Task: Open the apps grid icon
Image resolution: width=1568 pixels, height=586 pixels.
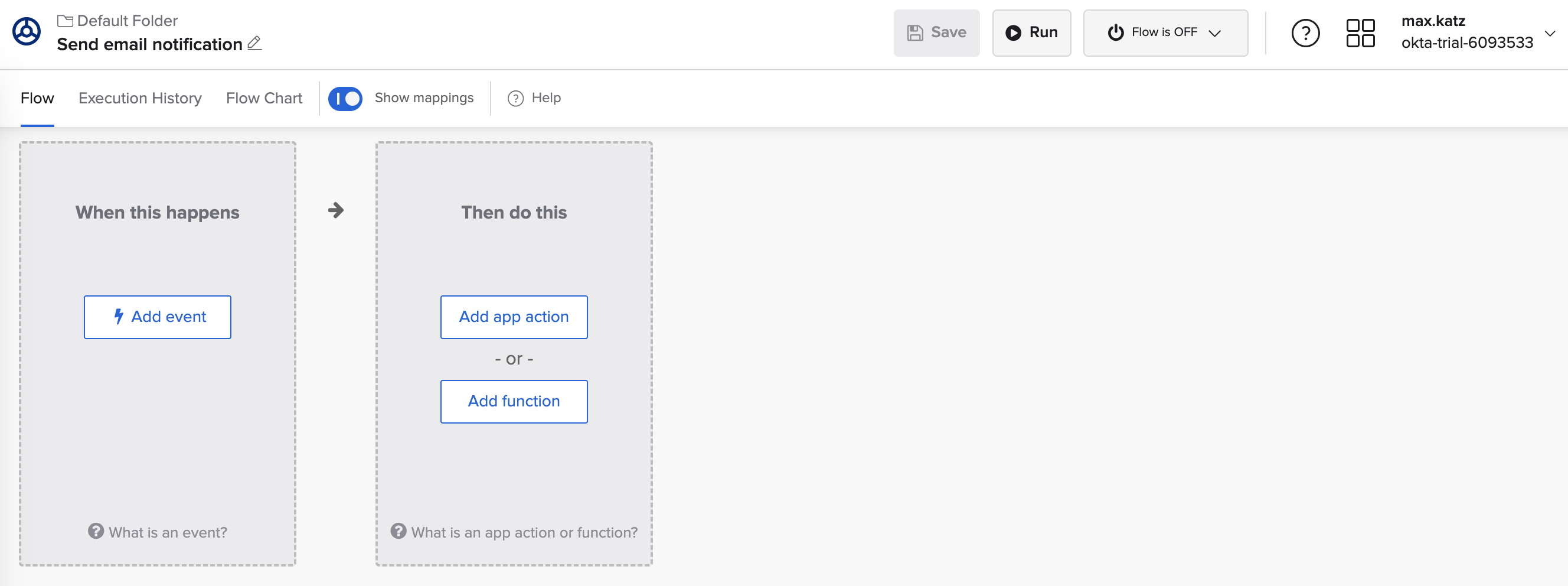Action: (x=1360, y=33)
